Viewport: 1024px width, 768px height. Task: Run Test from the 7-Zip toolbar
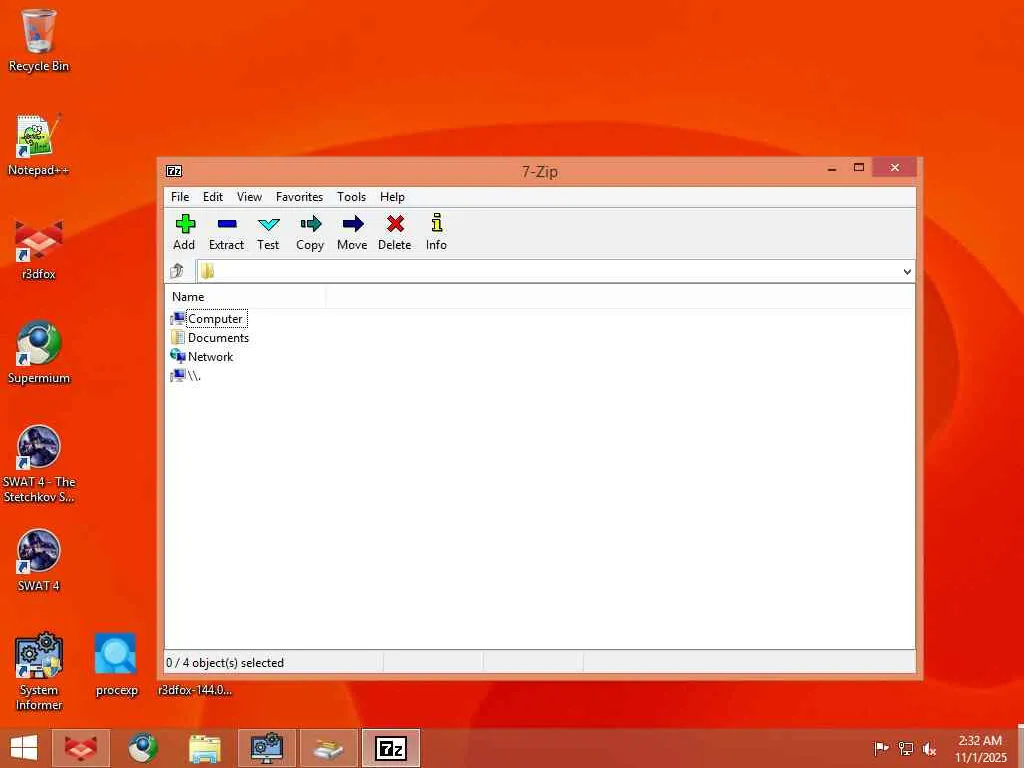(x=268, y=232)
